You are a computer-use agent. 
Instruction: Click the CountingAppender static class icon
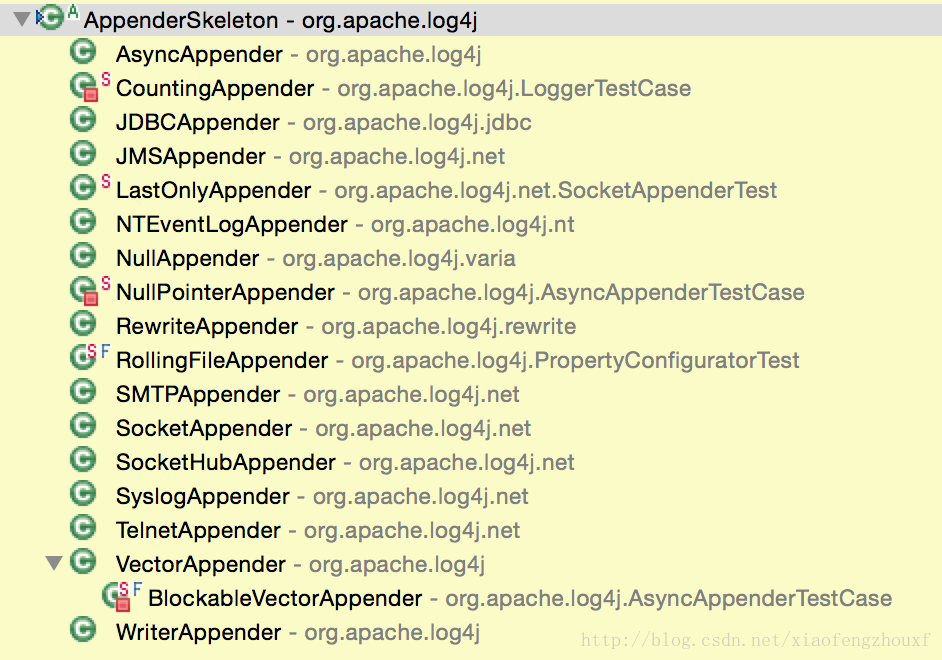[83, 88]
